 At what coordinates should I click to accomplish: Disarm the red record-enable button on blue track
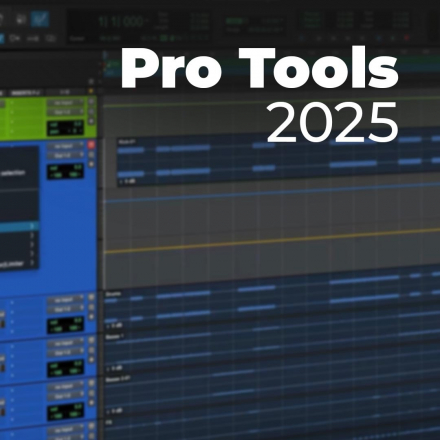(x=91, y=145)
